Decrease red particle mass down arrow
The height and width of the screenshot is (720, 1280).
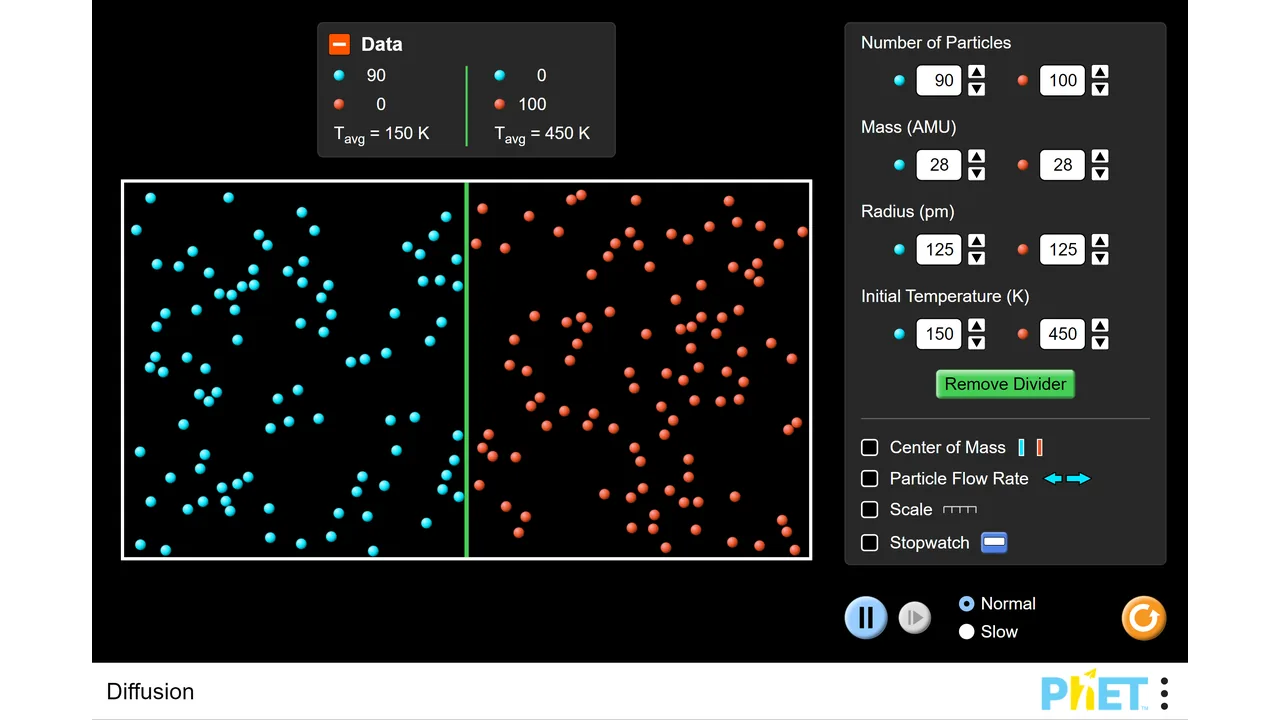click(1100, 173)
